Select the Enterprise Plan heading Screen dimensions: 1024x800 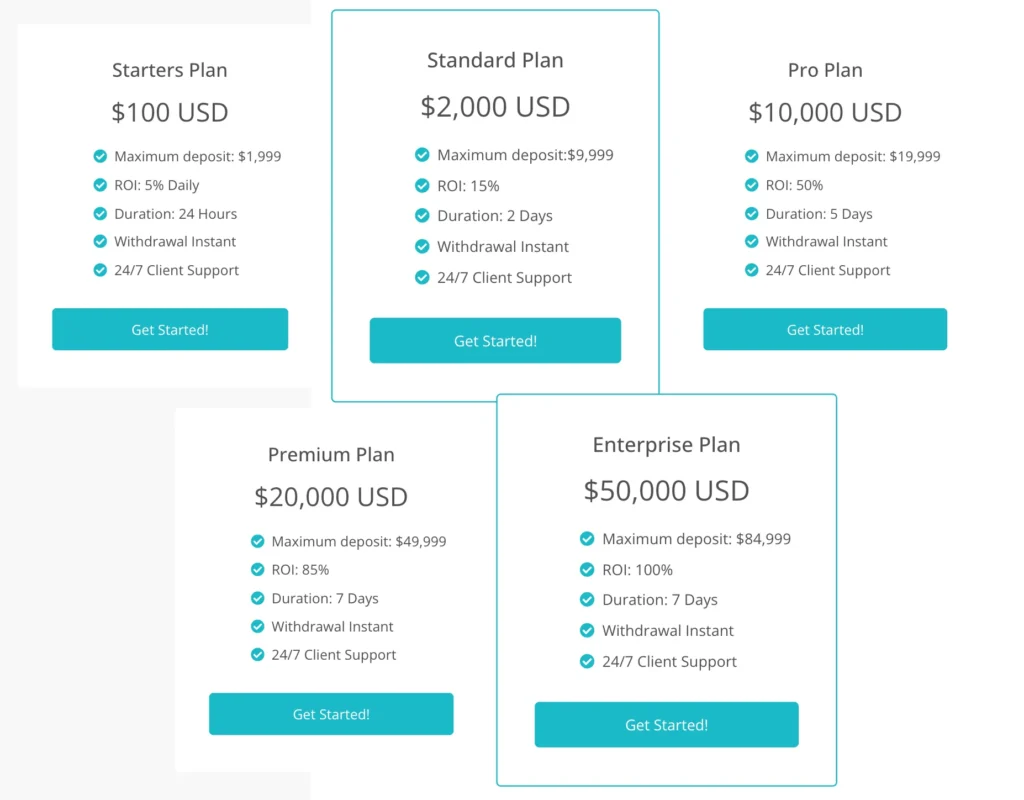pos(666,445)
